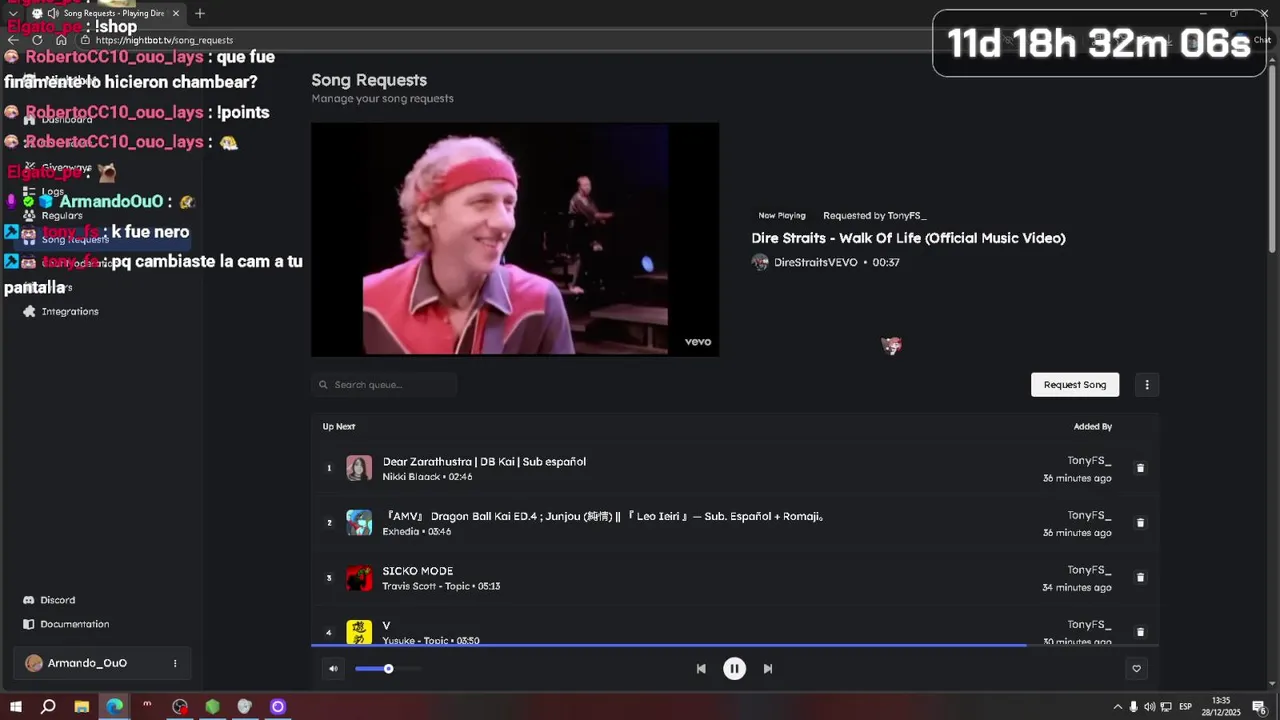Open Integrations in the sidebar
1280x720 pixels.
click(x=70, y=312)
